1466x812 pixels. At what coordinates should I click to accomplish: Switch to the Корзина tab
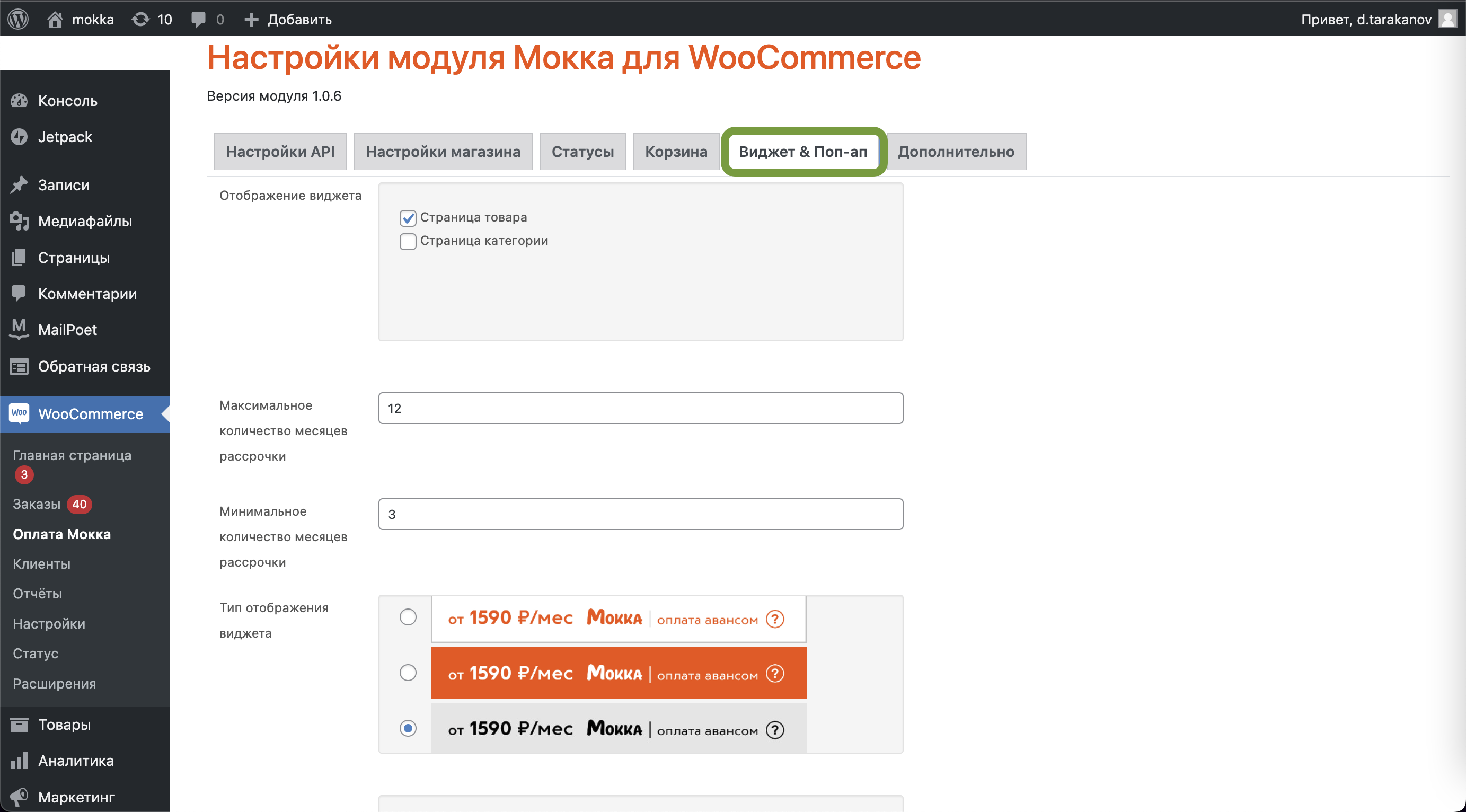pyautogui.click(x=676, y=152)
